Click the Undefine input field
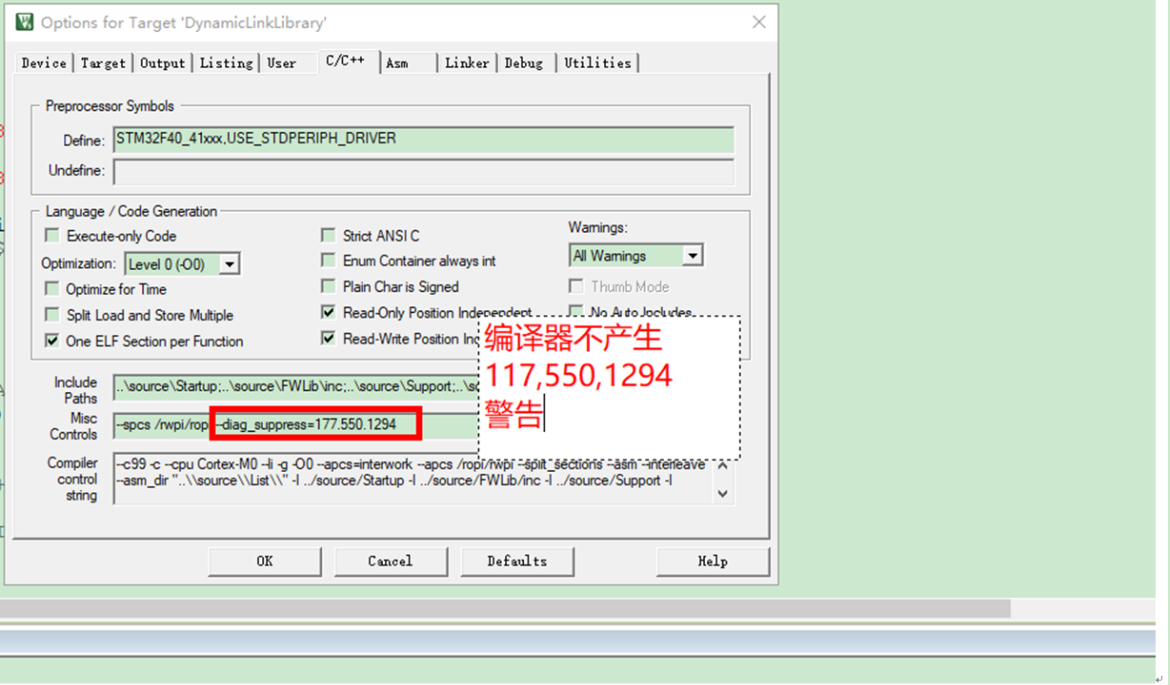This screenshot has width=1170, height=685. (x=423, y=171)
